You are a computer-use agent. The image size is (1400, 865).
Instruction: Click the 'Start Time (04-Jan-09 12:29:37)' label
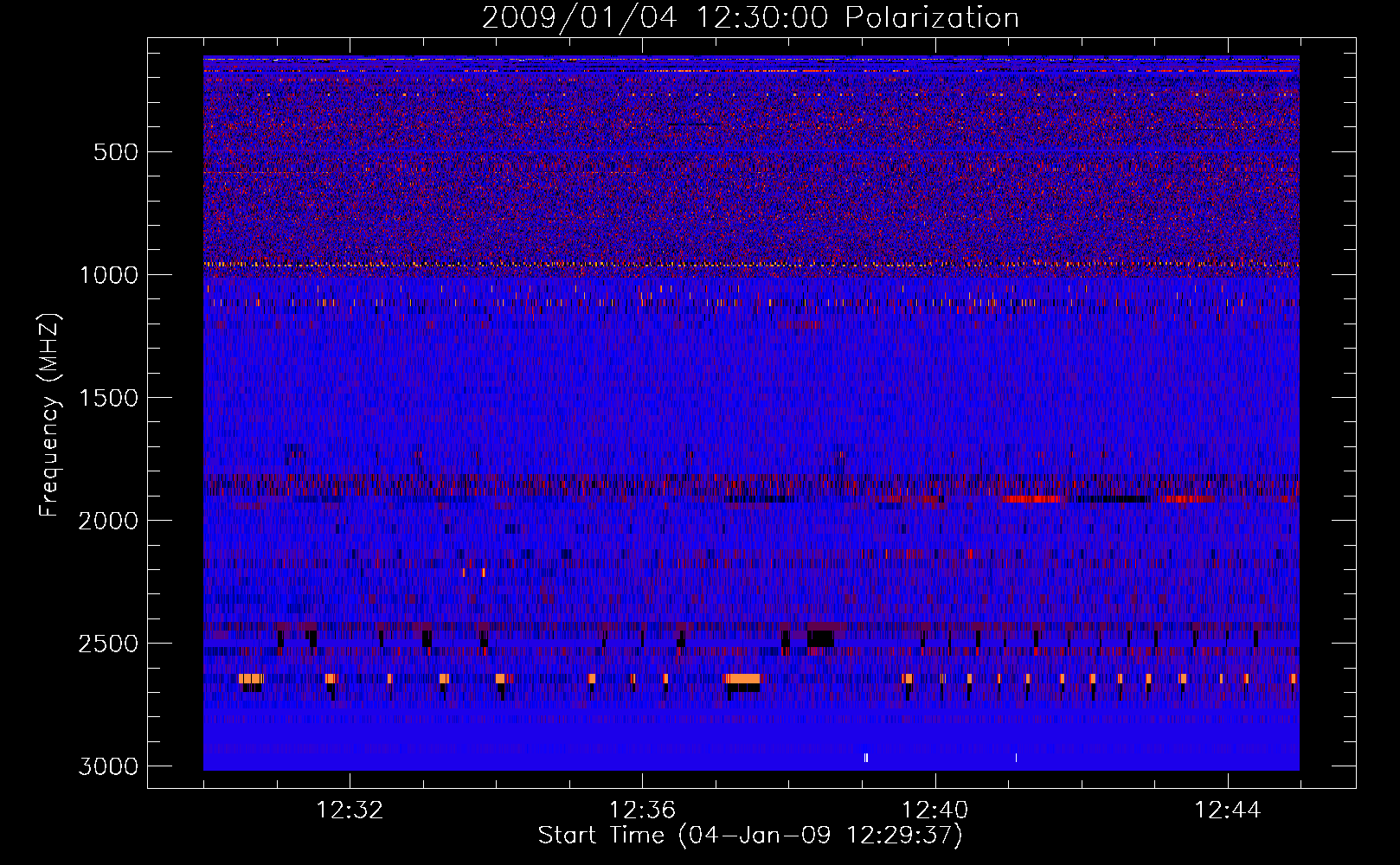pyautogui.click(x=750, y=836)
